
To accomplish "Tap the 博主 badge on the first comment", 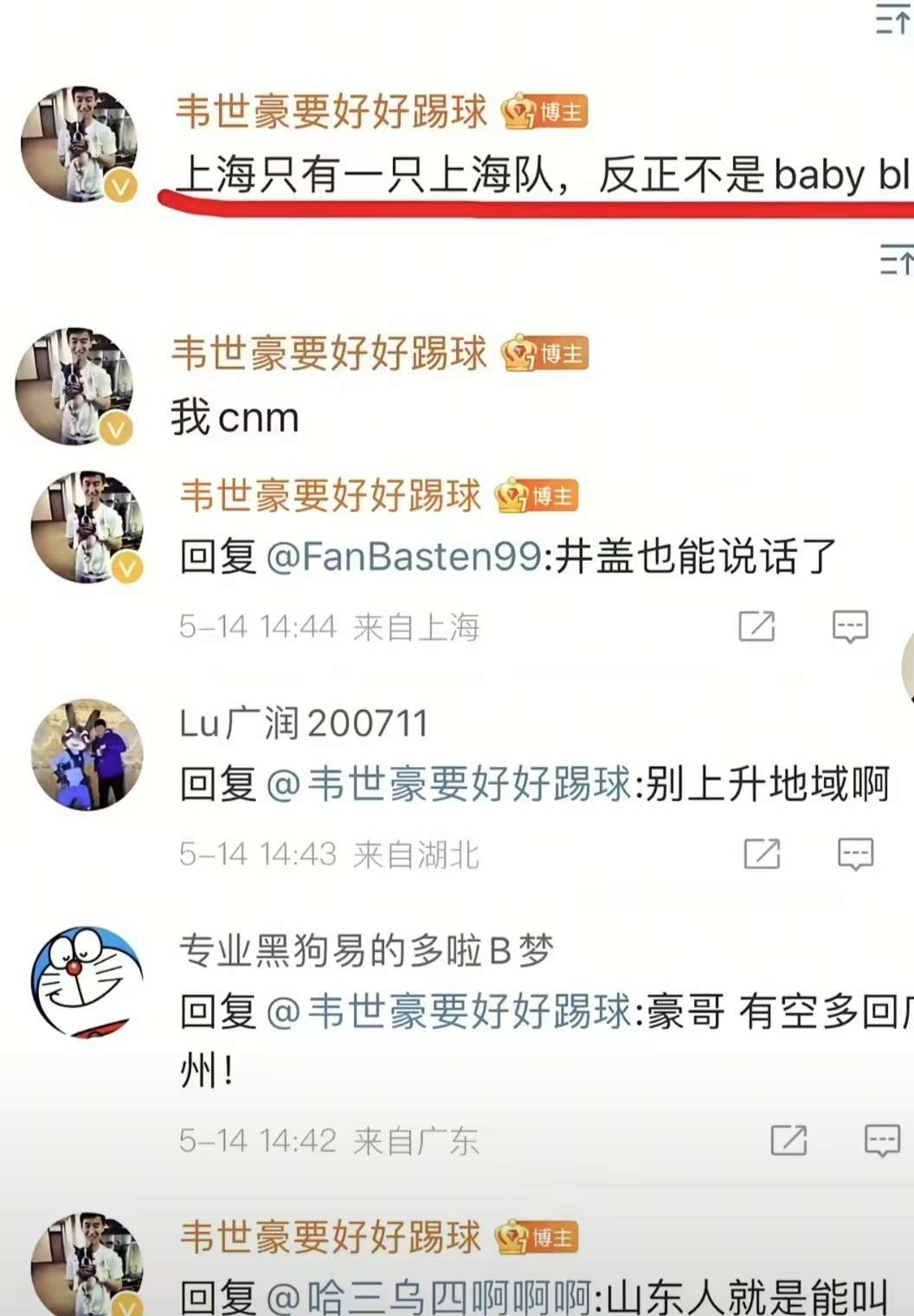I will click(x=544, y=112).
